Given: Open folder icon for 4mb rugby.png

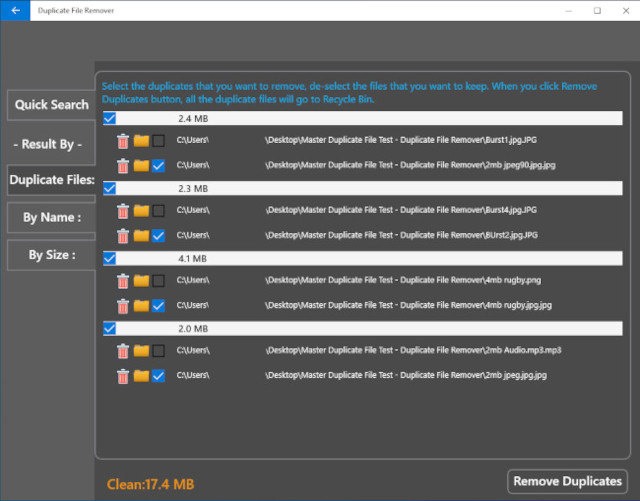Looking at the screenshot, I should [x=141, y=281].
